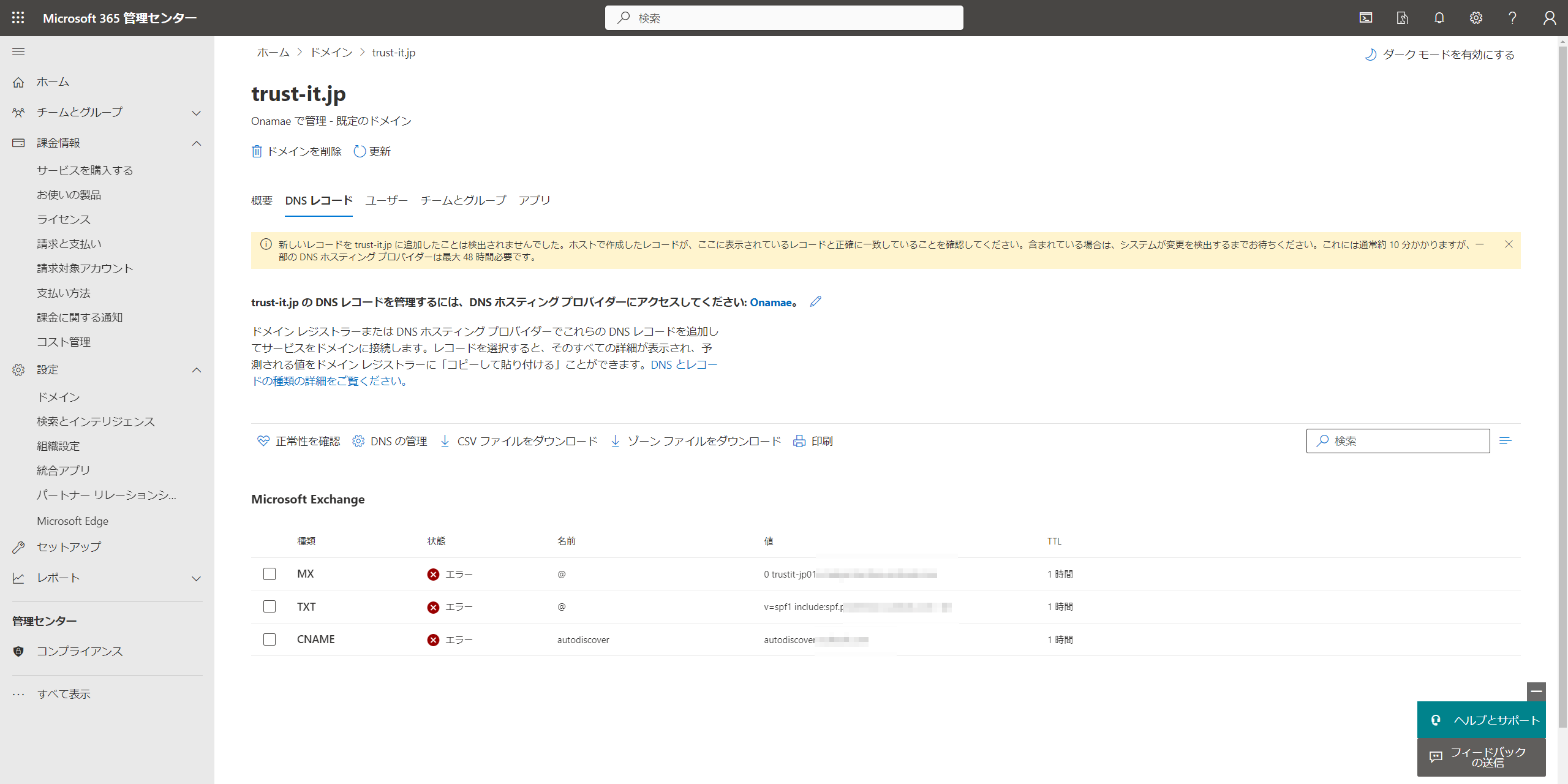Click the pencil edit icon next to Onamae
This screenshot has width=1568, height=784.
click(815, 301)
